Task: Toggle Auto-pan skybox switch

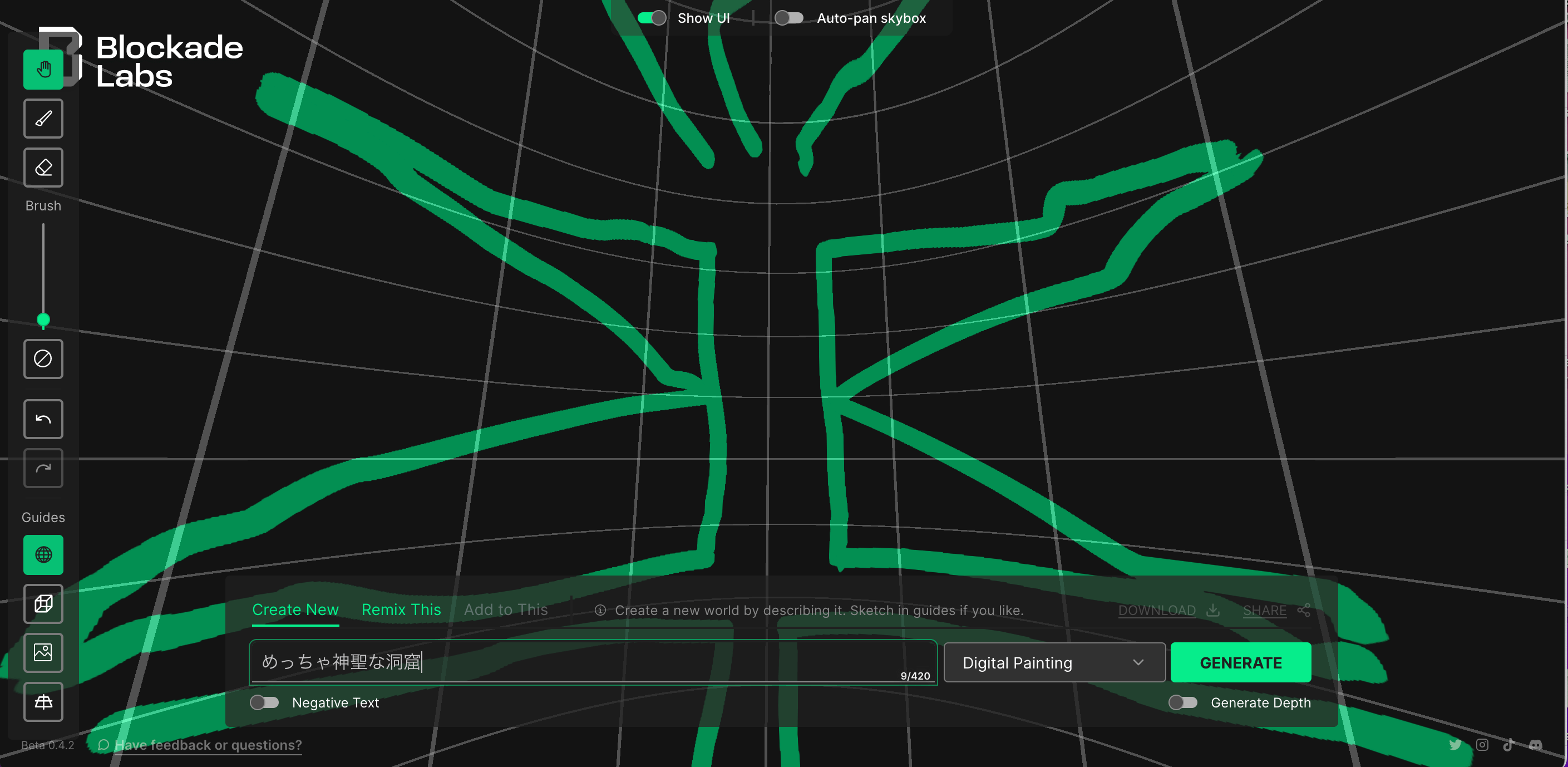Action: 789,18
